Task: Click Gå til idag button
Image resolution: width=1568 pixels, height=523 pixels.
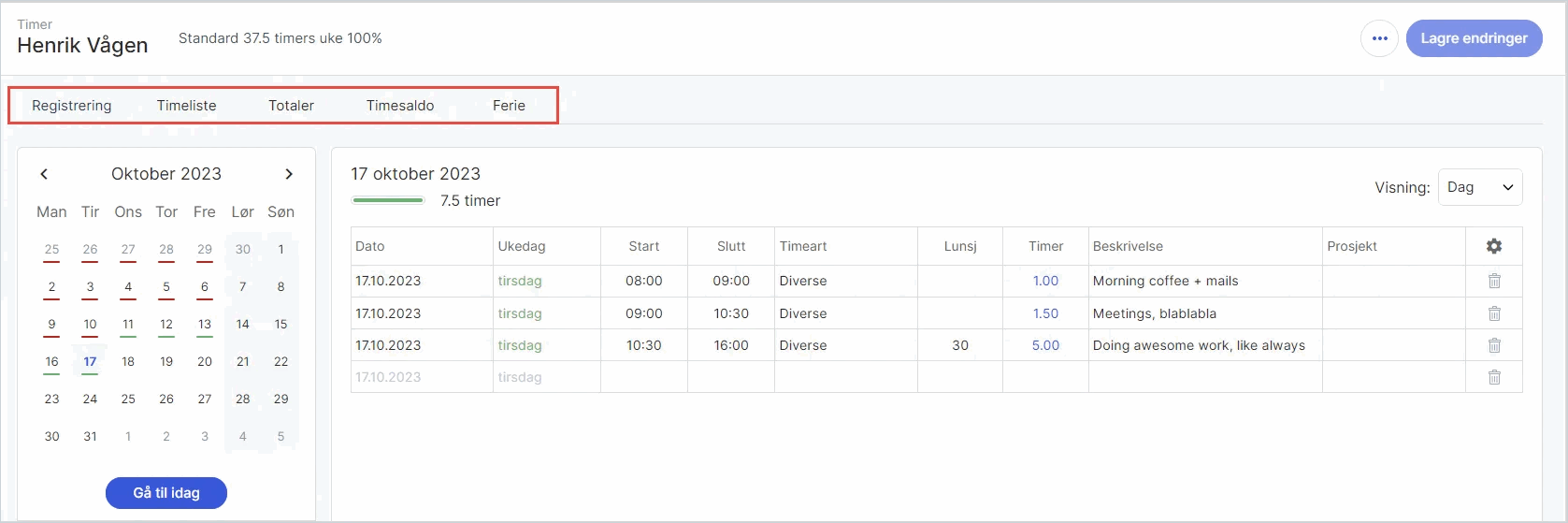Action: [x=166, y=493]
